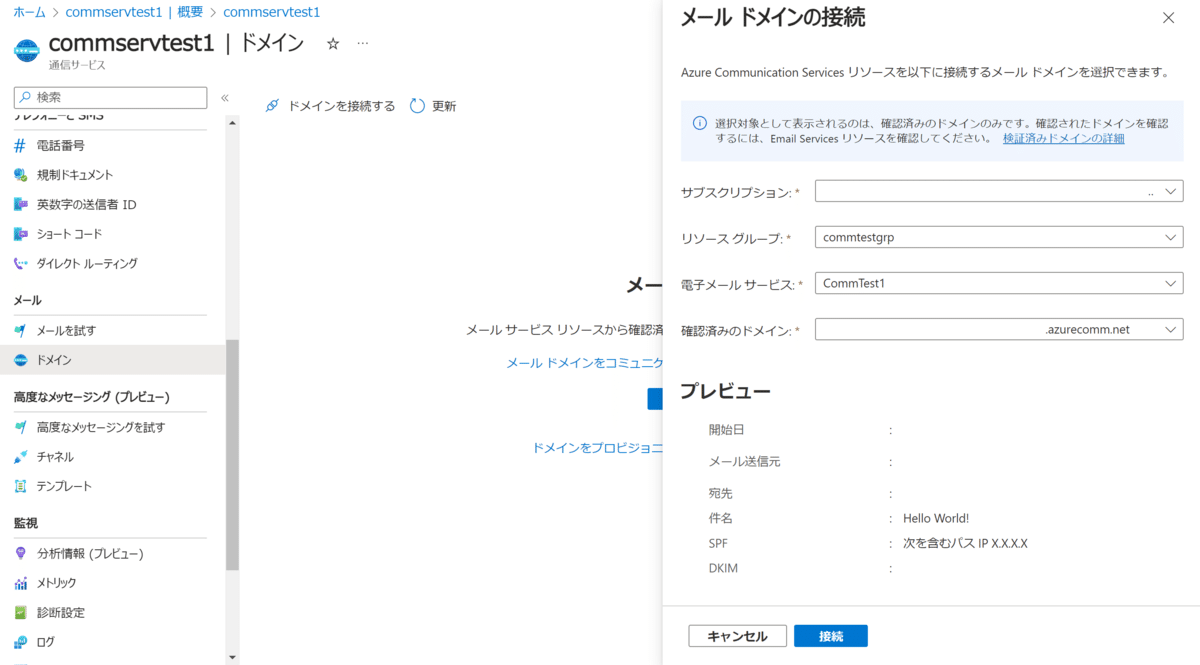Click the ドメイン sidebar icon

coord(20,360)
